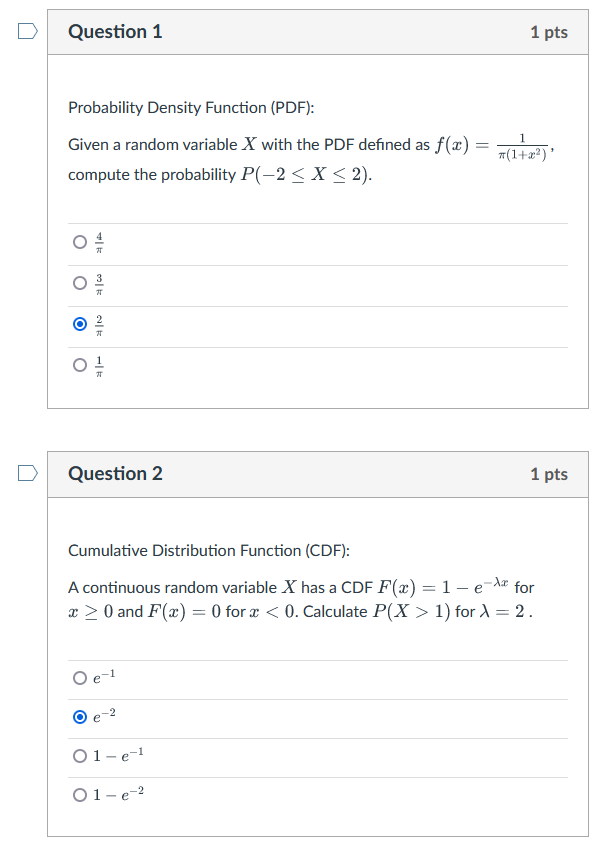Click the already-selected 2/π radio button

coord(80,323)
